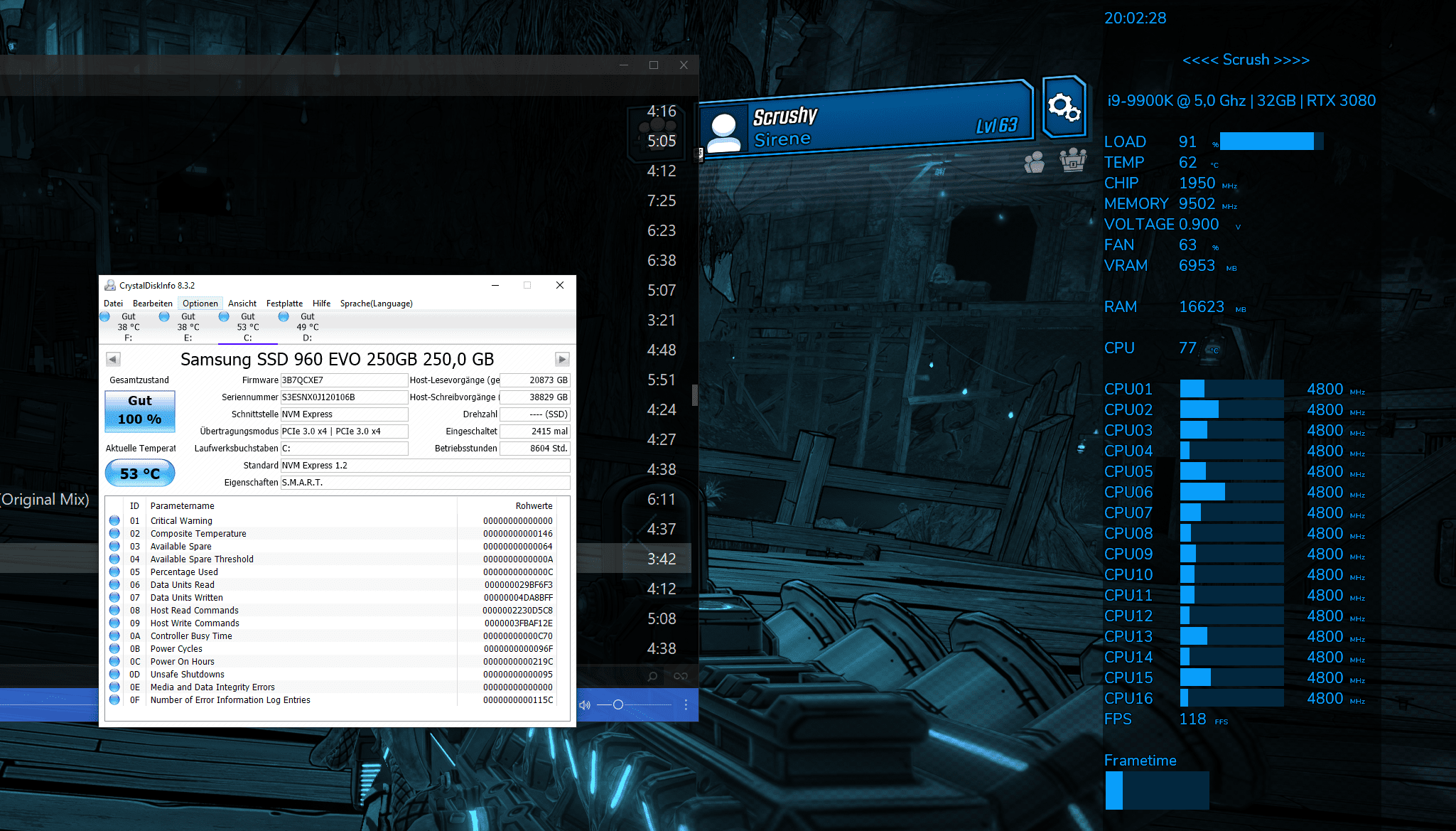Select Number of Error Information Log Entries
The height and width of the screenshot is (831, 1456).
click(331, 700)
